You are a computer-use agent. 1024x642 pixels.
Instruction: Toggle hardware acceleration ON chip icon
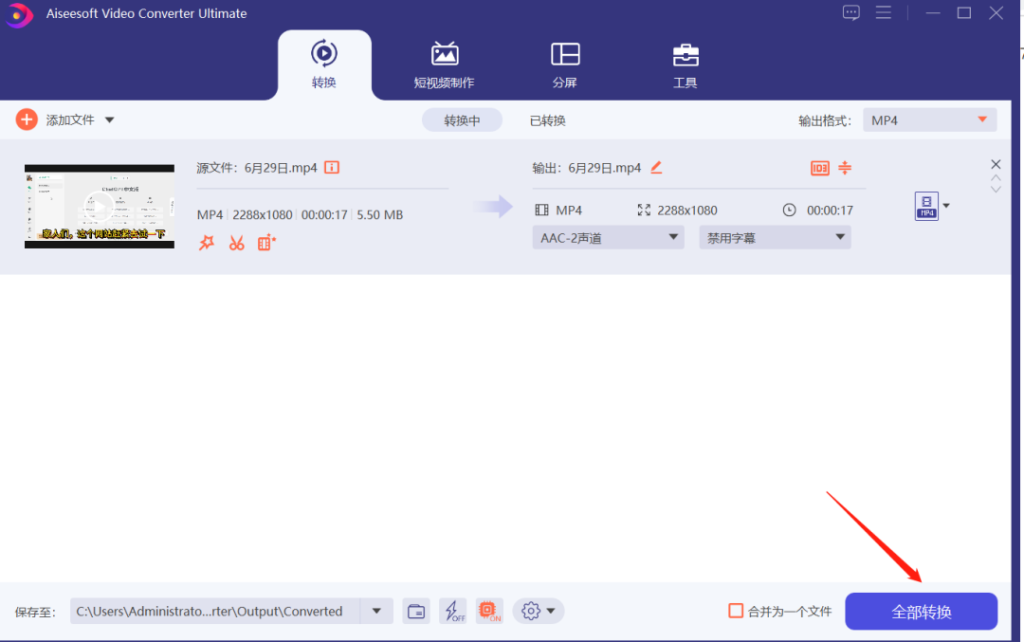point(489,611)
